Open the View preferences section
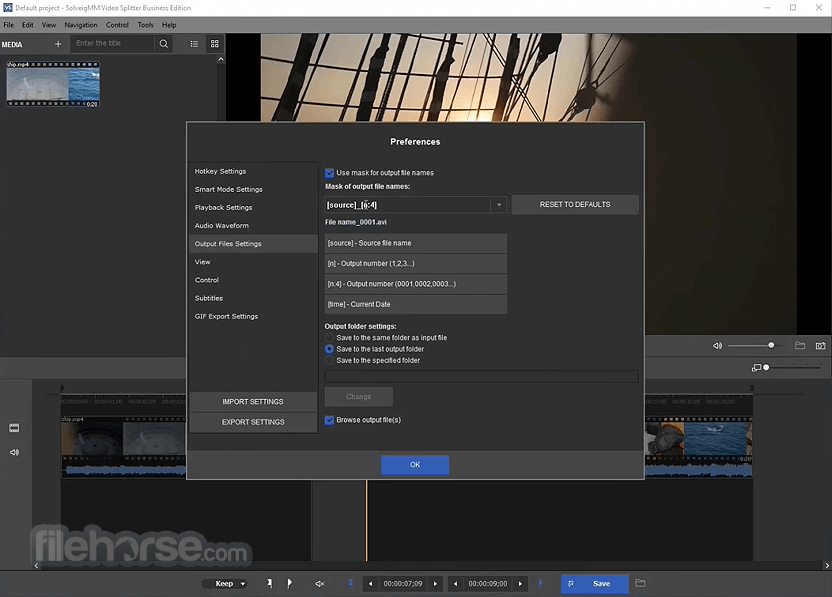 point(254,262)
